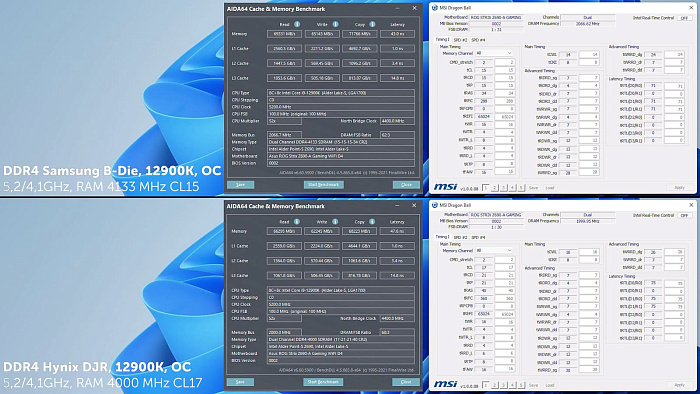
Task: Click MSI Dragon Ball icon in upper title bar
Action: pos(435,8)
